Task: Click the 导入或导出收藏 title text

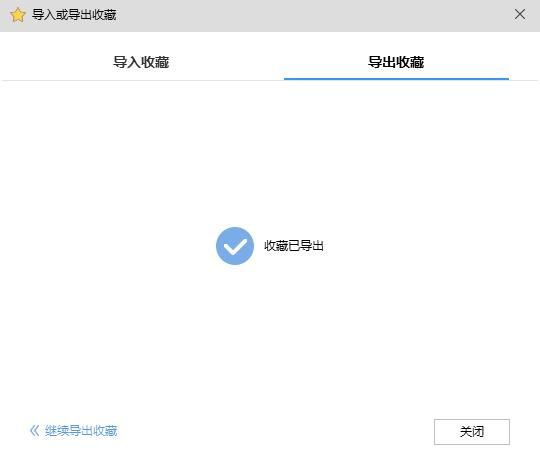Action: [74, 15]
